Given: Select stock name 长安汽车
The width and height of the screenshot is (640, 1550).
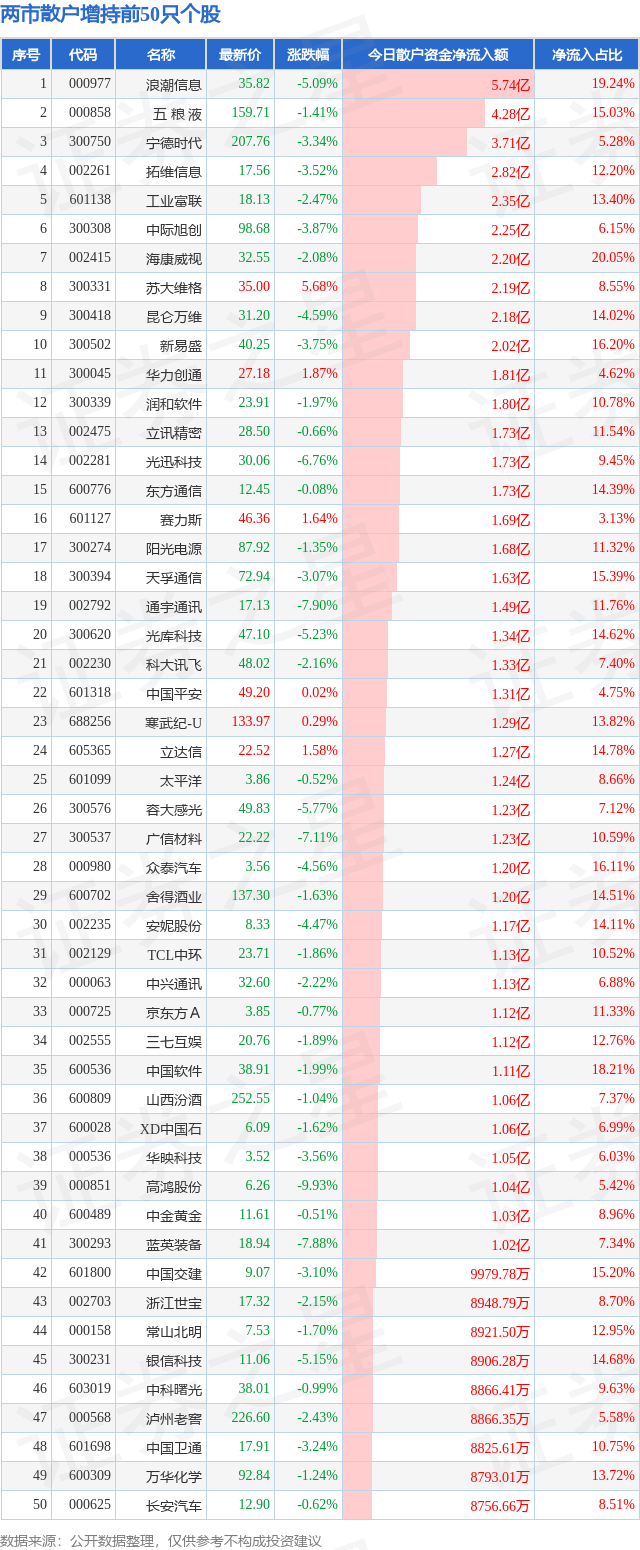Looking at the screenshot, I should click(175, 1505).
